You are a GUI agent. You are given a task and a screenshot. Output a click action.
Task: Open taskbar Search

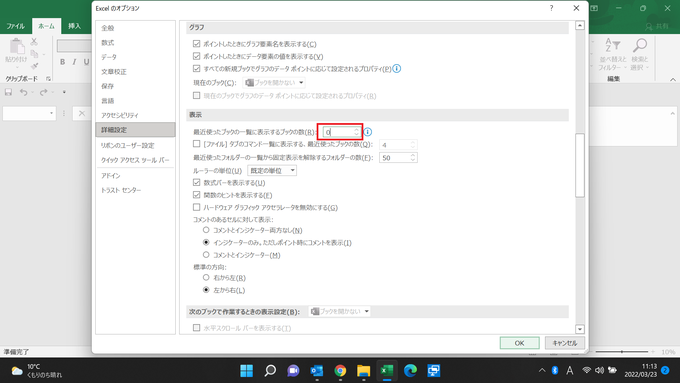270,370
